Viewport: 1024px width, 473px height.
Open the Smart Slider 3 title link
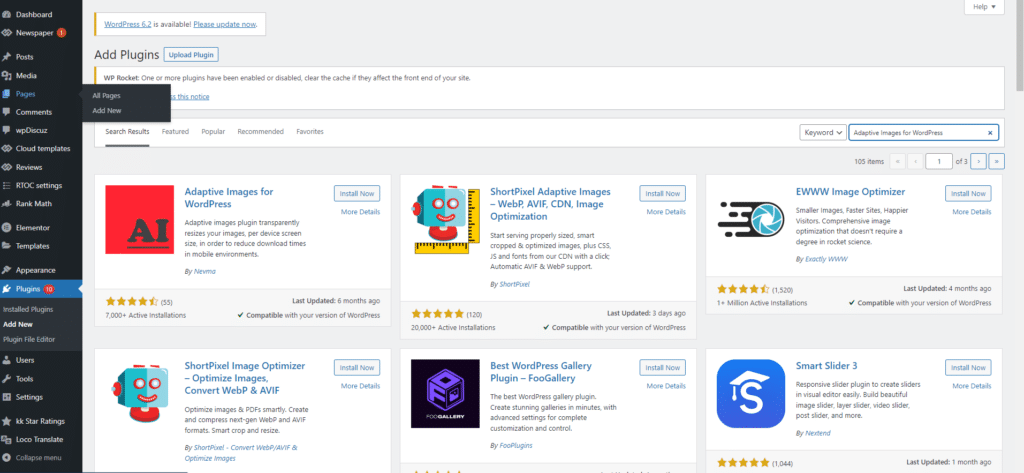[827, 366]
